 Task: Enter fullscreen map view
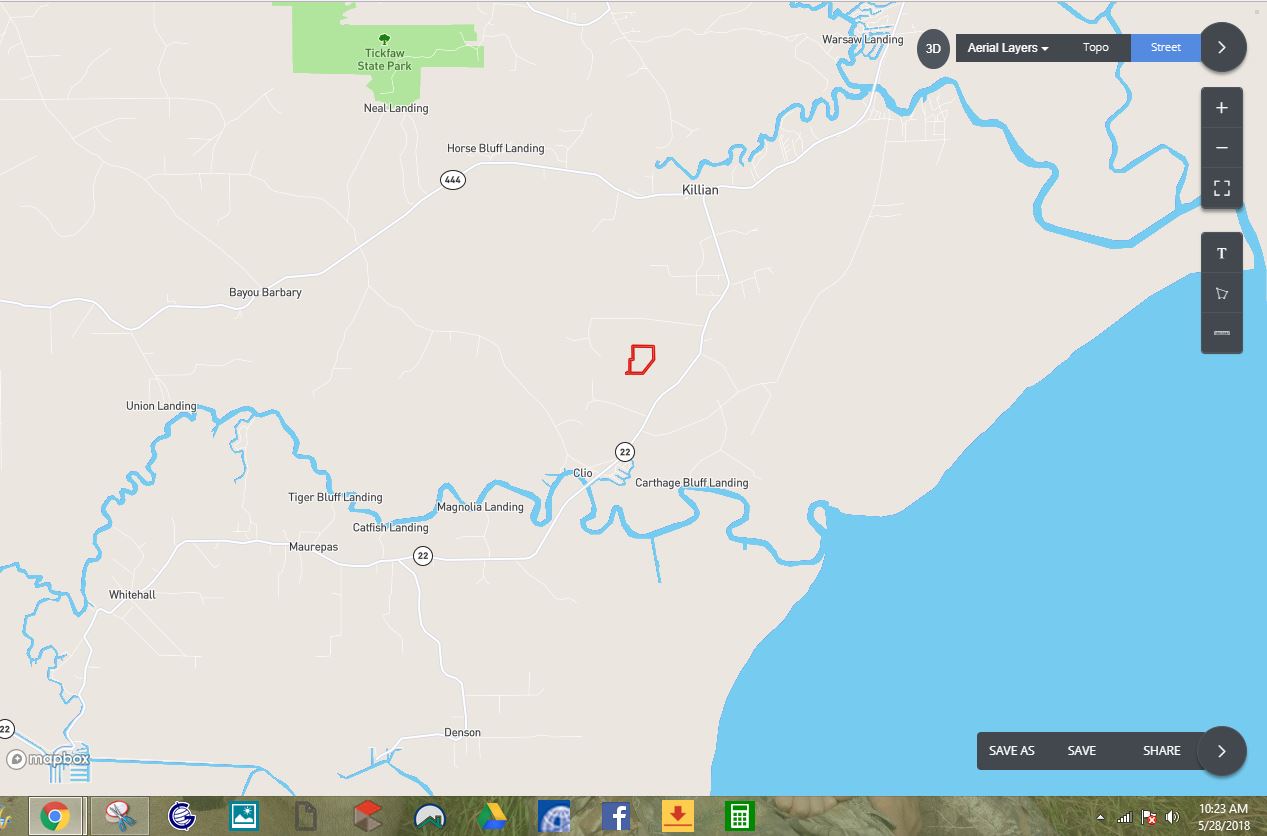tap(1221, 188)
